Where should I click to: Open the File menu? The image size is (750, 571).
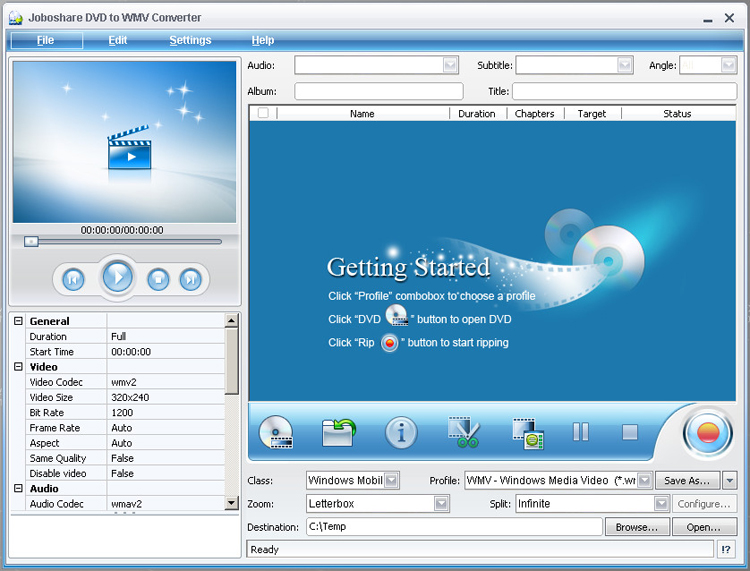coord(46,40)
